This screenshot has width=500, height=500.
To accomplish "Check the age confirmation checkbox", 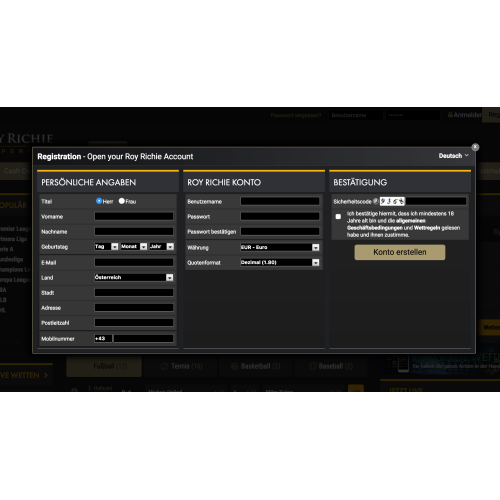I will [x=338, y=217].
